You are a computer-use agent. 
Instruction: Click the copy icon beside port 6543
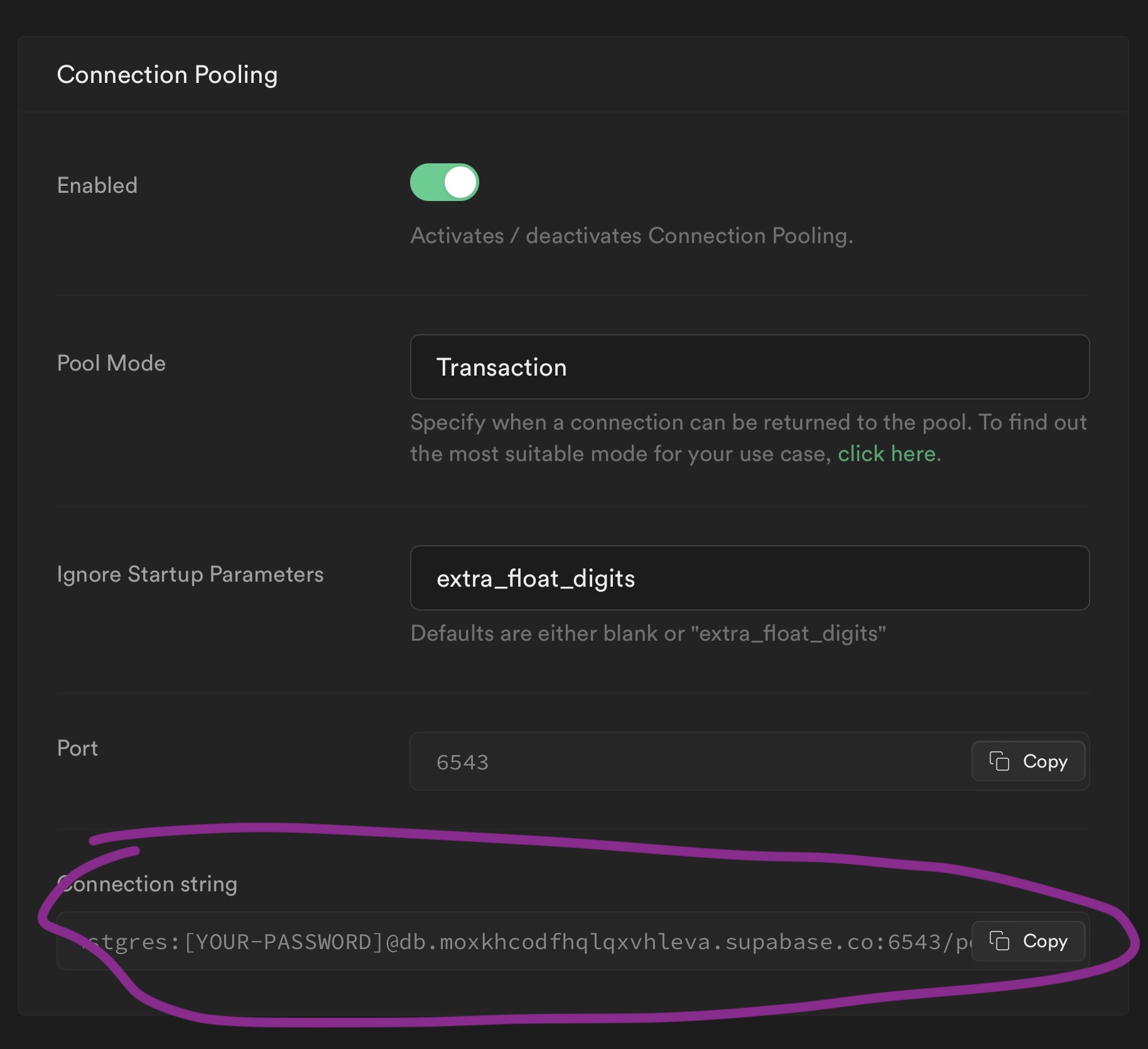coord(999,761)
